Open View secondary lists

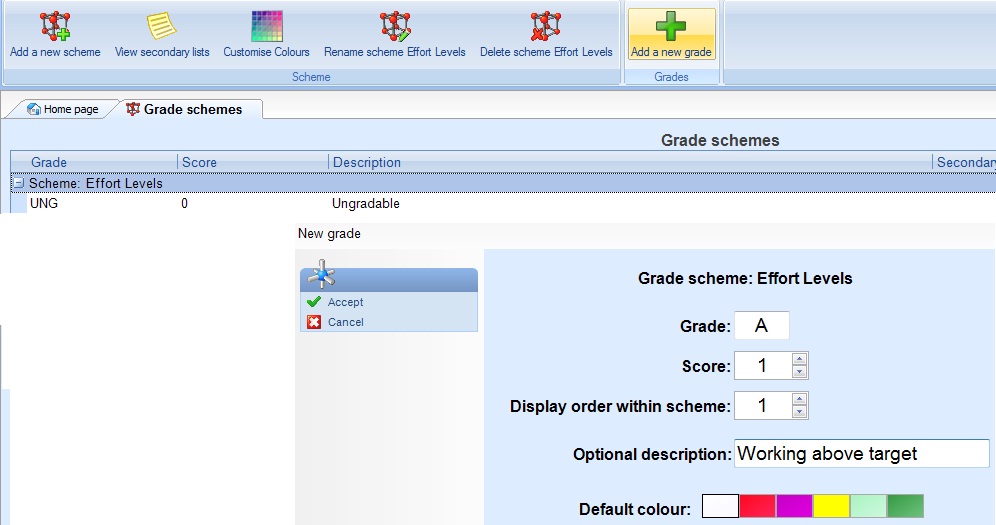click(x=162, y=36)
